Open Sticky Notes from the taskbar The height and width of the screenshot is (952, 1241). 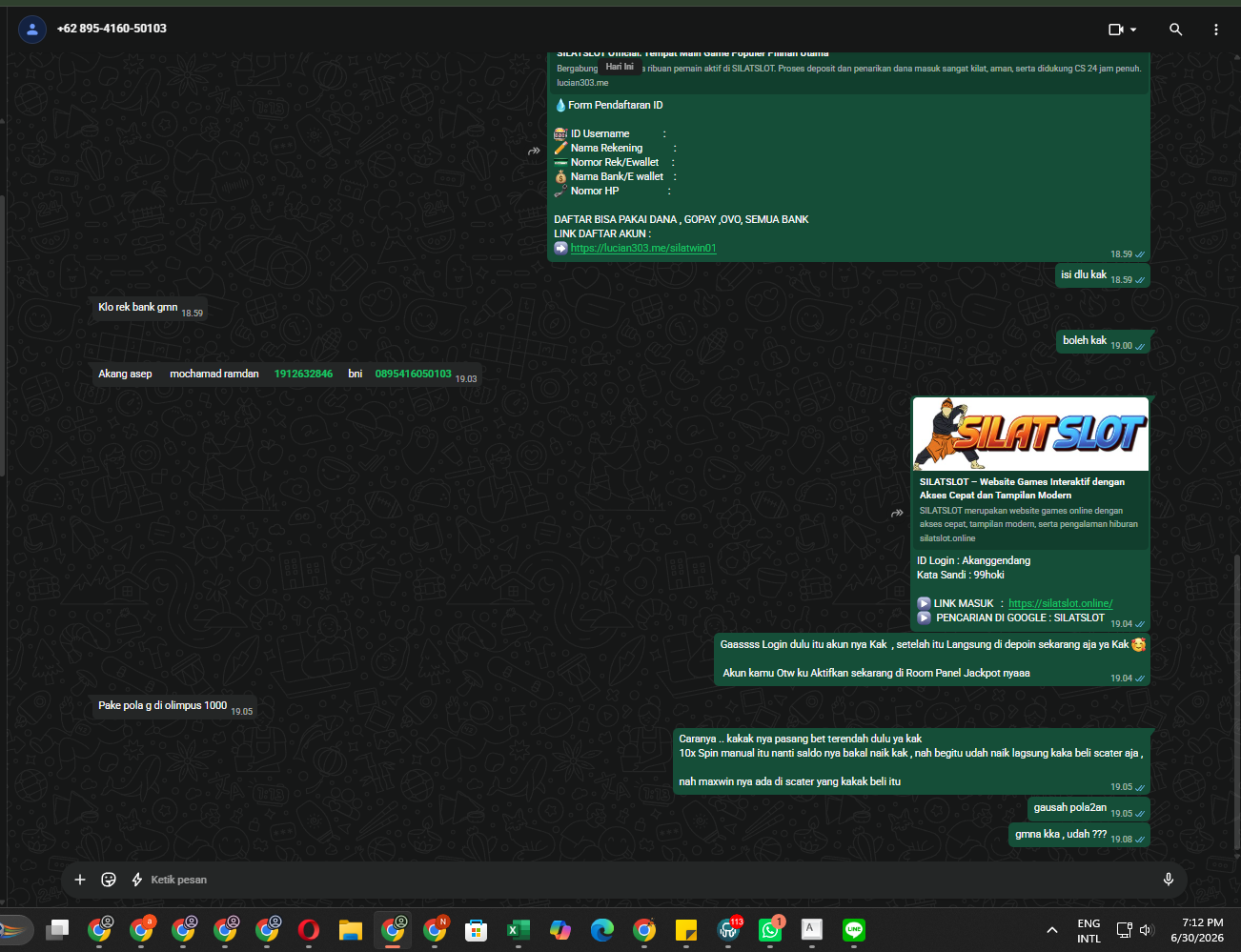[x=686, y=929]
